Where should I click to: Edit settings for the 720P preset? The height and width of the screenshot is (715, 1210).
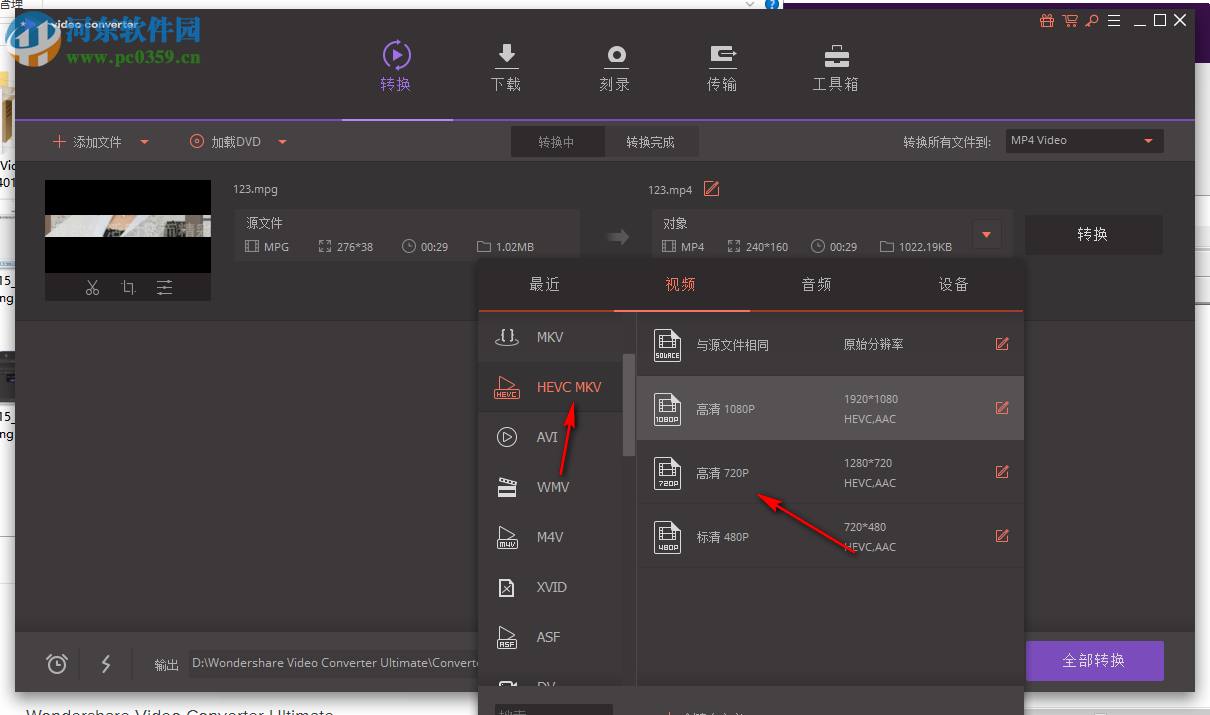pyautogui.click(x=1002, y=472)
